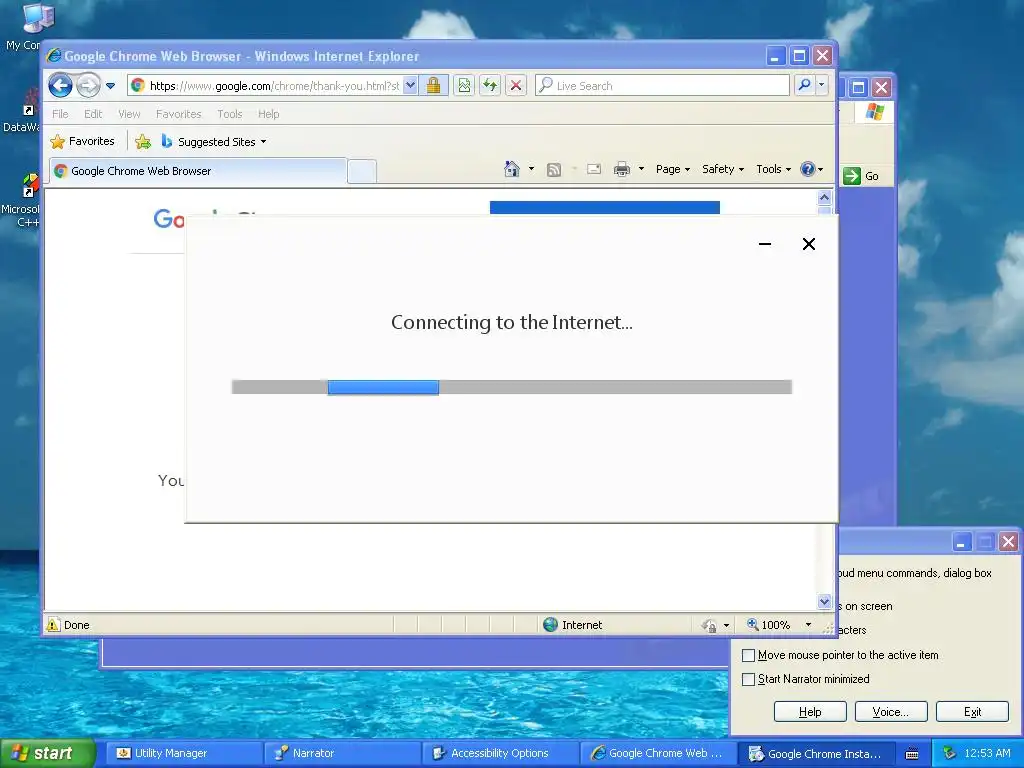Screen dimensions: 1024x768
Task: Click the New Tab blank tab button
Action: 362,171
